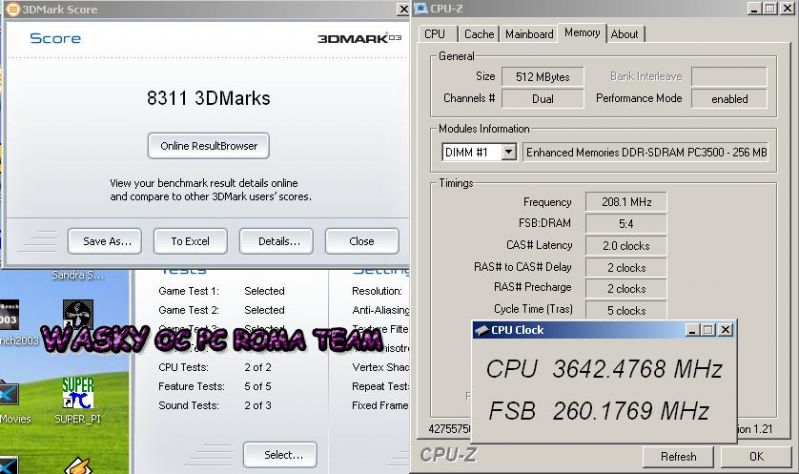This screenshot has width=799, height=474.
Task: Click the Sandra desktop icon
Action: pyautogui.click(x=77, y=275)
